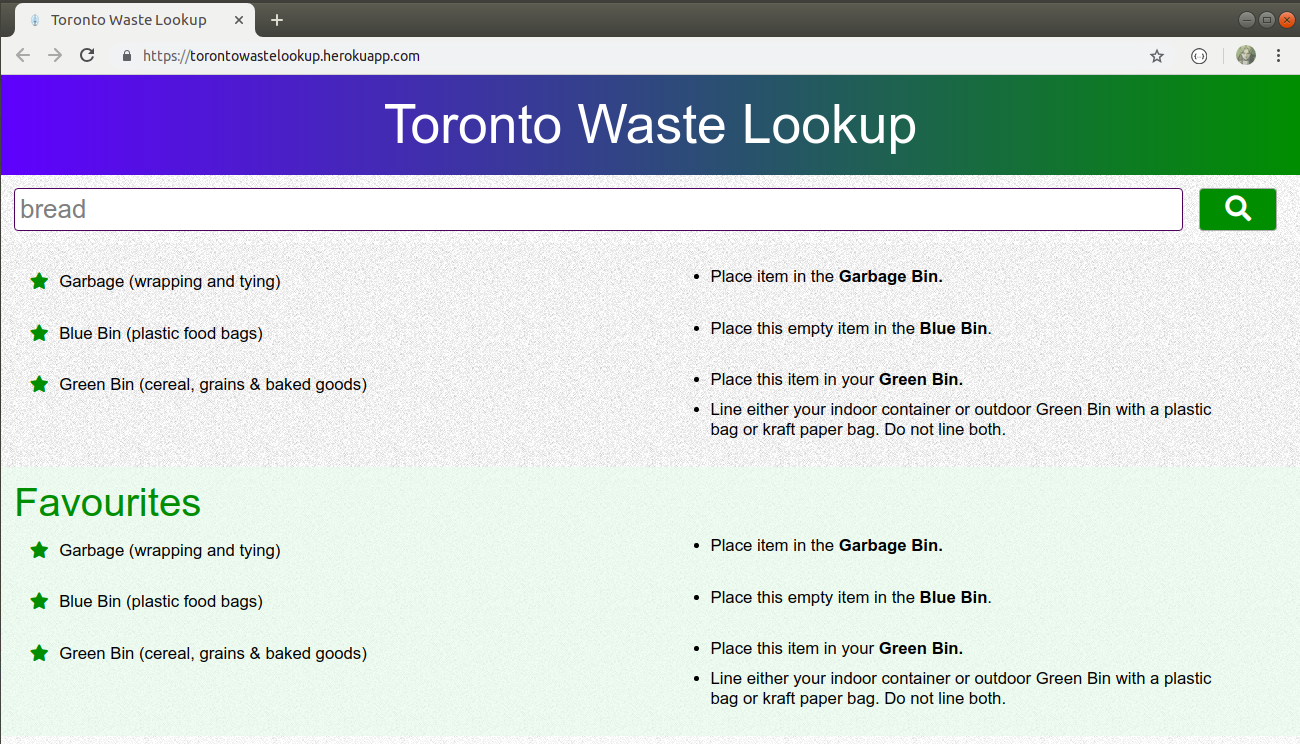Click the 'Favourites' heading
The image size is (1300, 744).
[107, 503]
